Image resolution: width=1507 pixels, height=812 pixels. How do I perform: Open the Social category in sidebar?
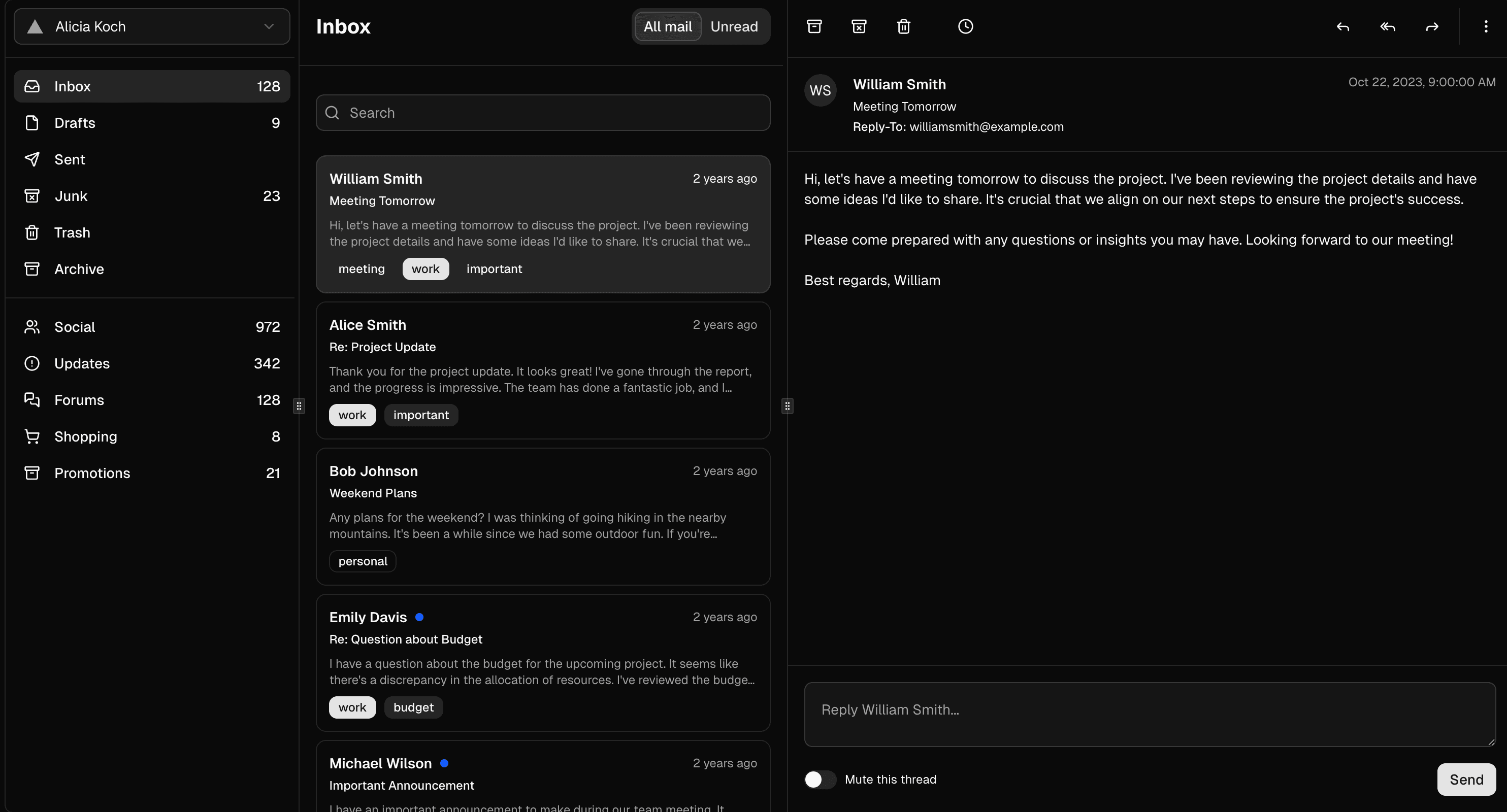(x=75, y=327)
